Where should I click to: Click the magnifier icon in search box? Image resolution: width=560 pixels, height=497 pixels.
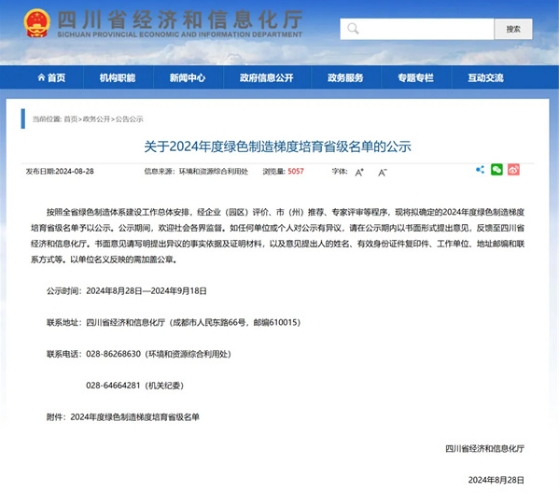click(353, 29)
